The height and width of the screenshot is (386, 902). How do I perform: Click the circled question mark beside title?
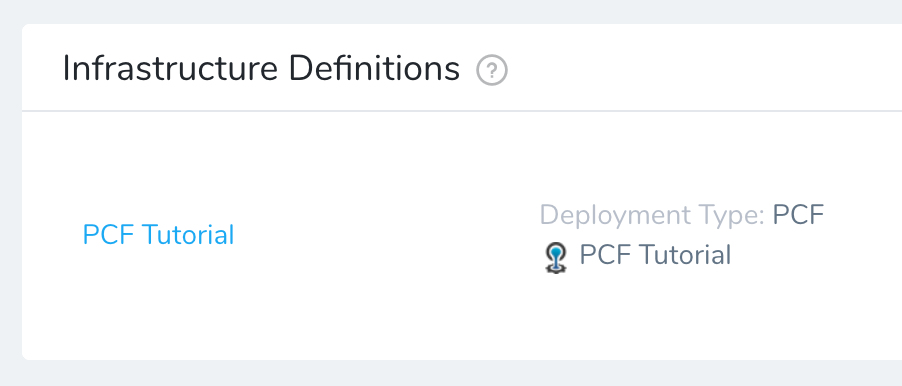coord(492,71)
